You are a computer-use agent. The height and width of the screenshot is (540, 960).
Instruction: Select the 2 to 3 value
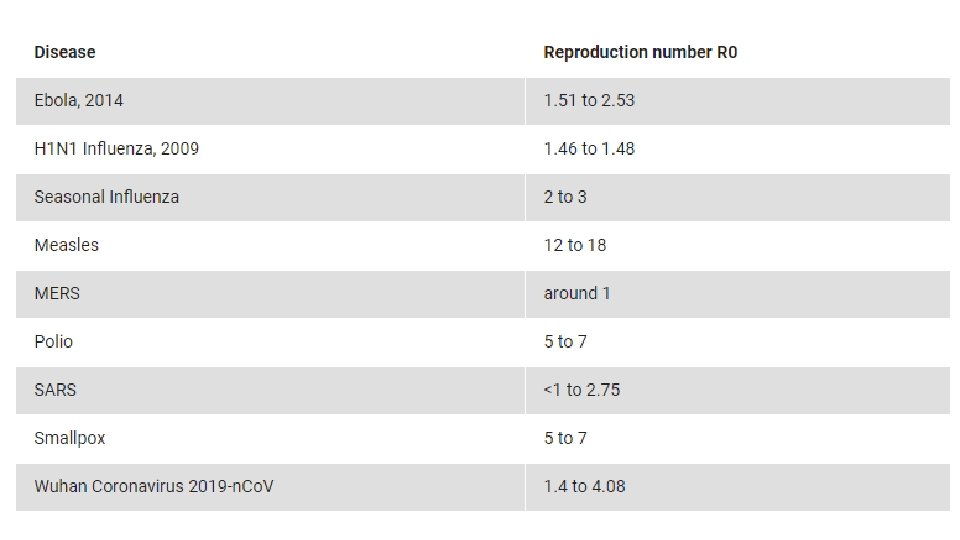tap(565, 197)
